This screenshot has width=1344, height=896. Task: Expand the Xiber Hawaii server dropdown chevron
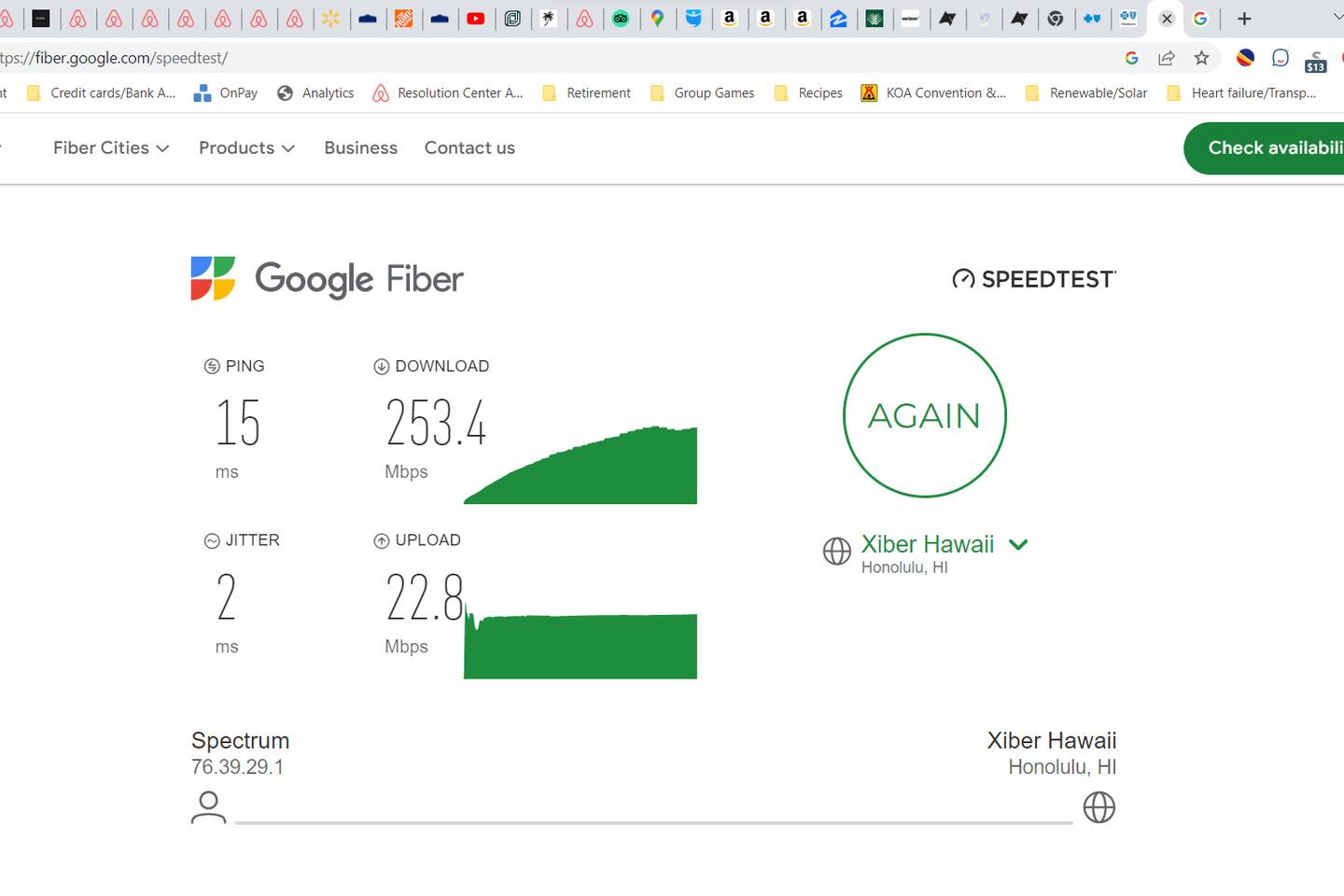(x=1018, y=544)
